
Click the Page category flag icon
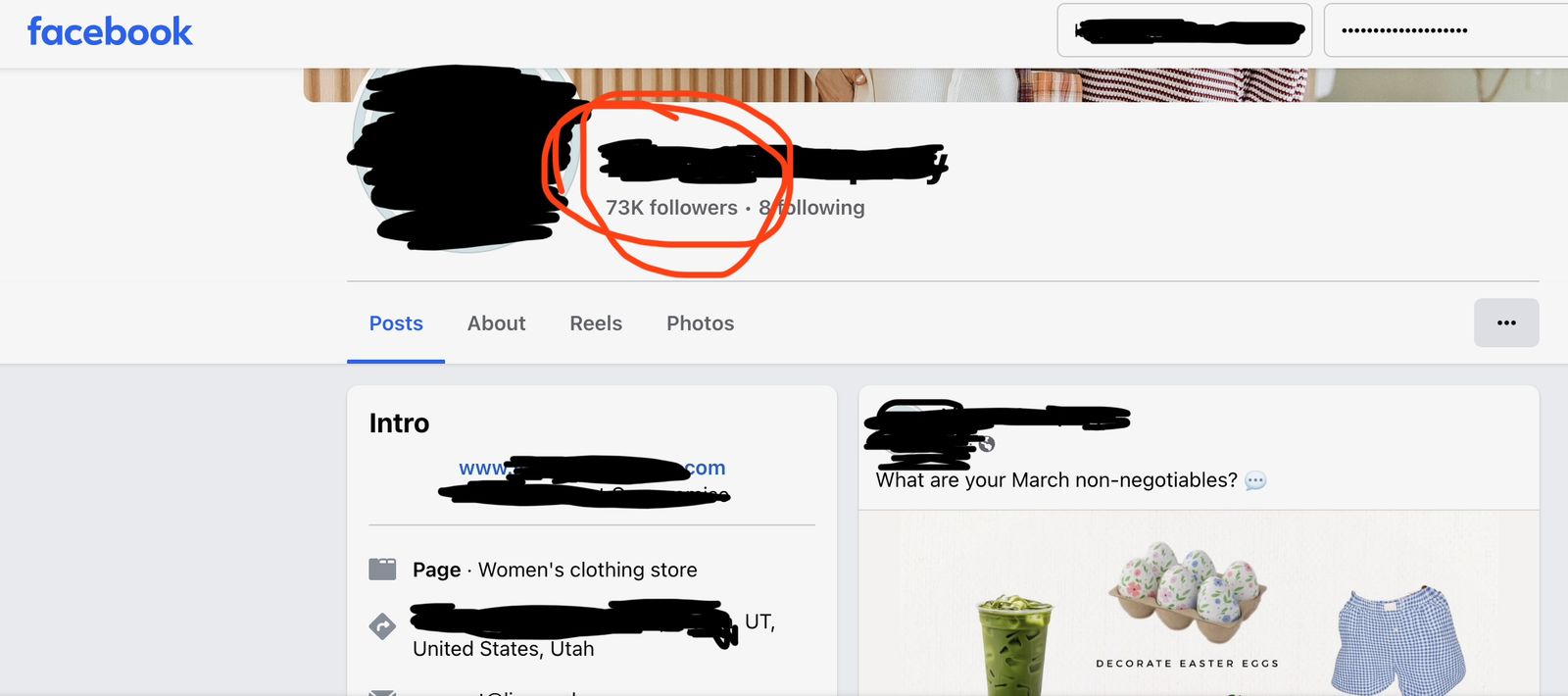point(382,570)
